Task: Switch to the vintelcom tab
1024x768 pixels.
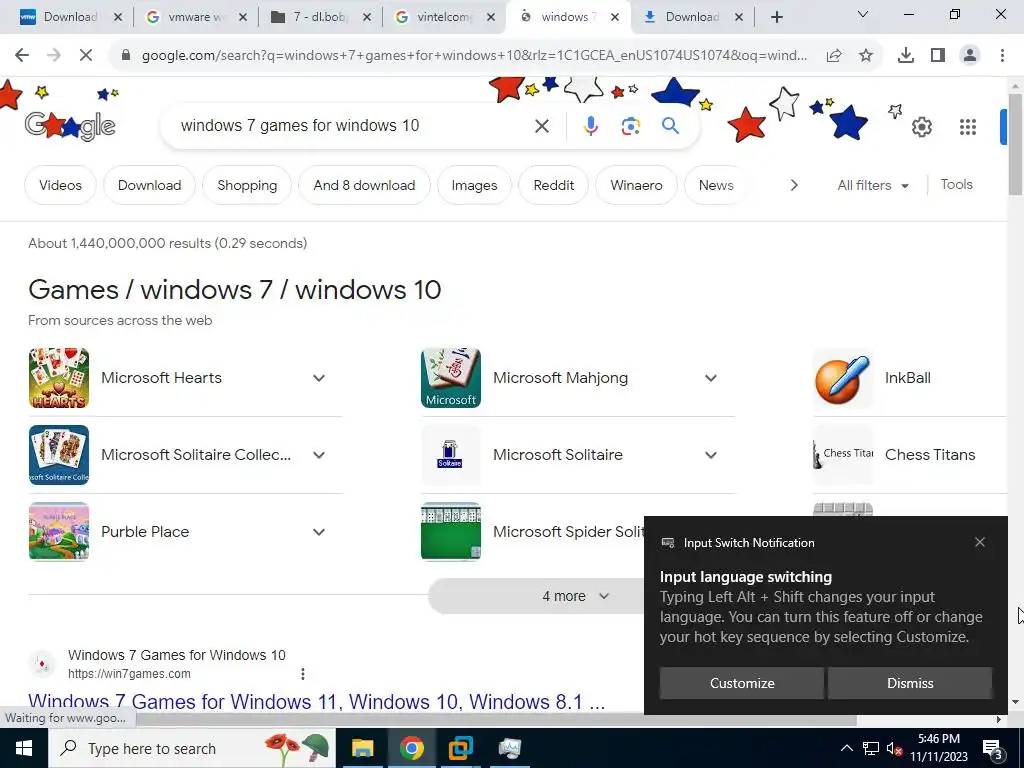Action: click(444, 17)
